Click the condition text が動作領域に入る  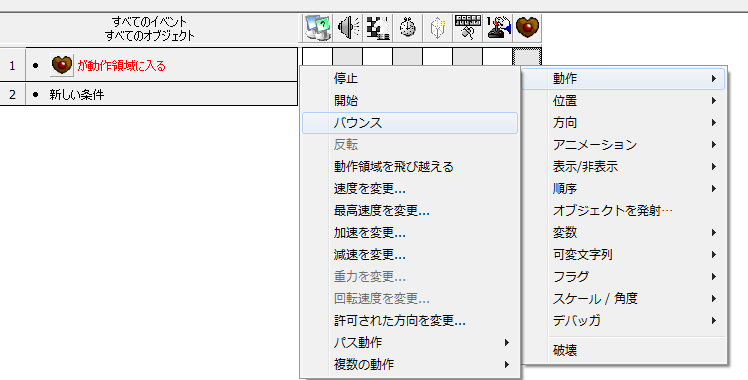[121, 66]
